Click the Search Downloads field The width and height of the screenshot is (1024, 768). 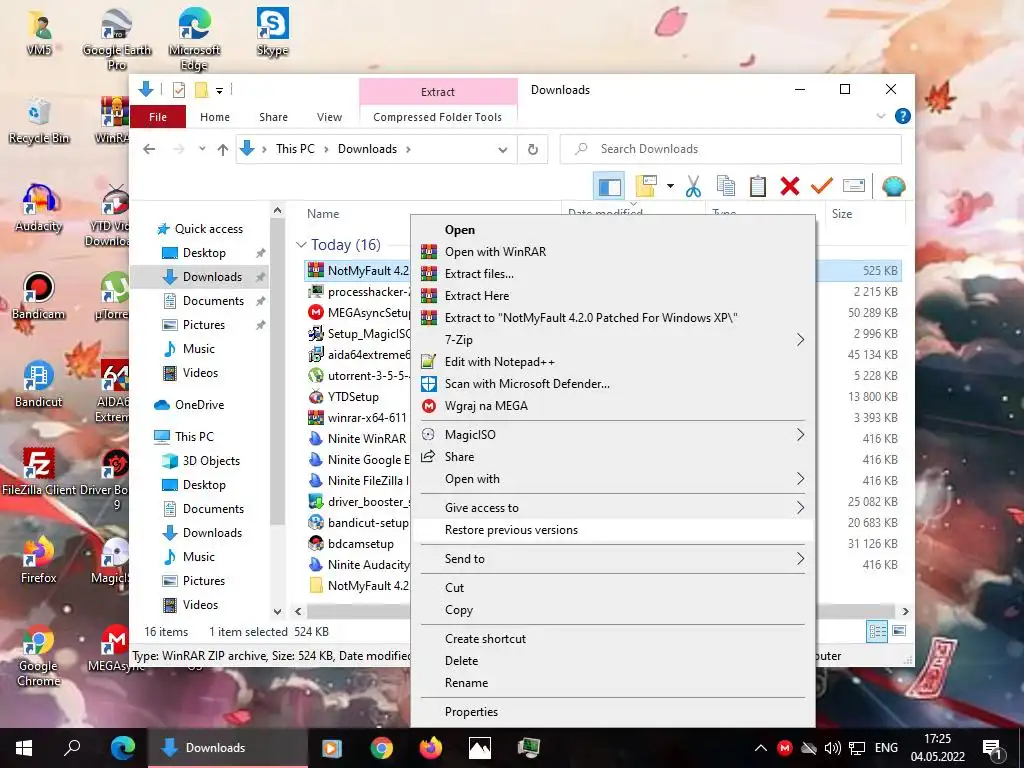[731, 150]
